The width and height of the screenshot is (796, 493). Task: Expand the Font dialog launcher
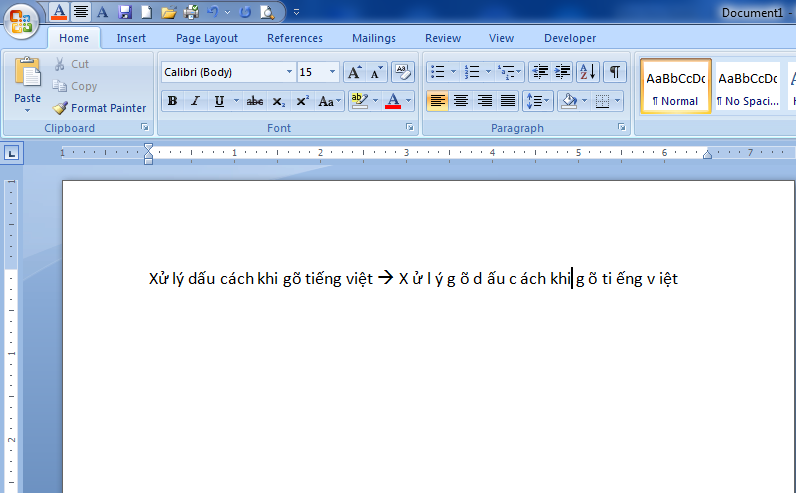[x=409, y=128]
